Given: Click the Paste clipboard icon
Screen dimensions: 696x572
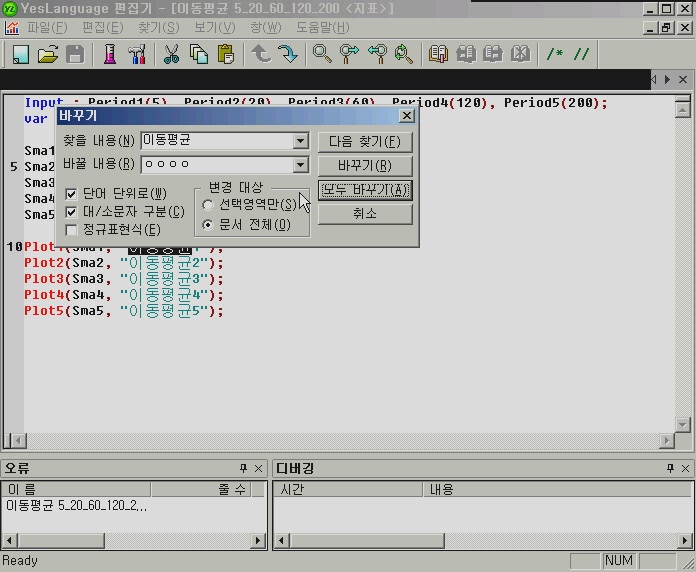Looking at the screenshot, I should pyautogui.click(x=225, y=54).
